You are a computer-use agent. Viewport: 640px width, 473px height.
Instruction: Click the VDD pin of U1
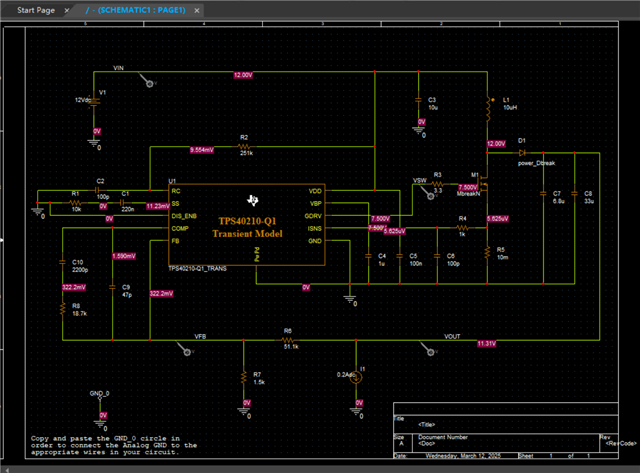click(315, 191)
